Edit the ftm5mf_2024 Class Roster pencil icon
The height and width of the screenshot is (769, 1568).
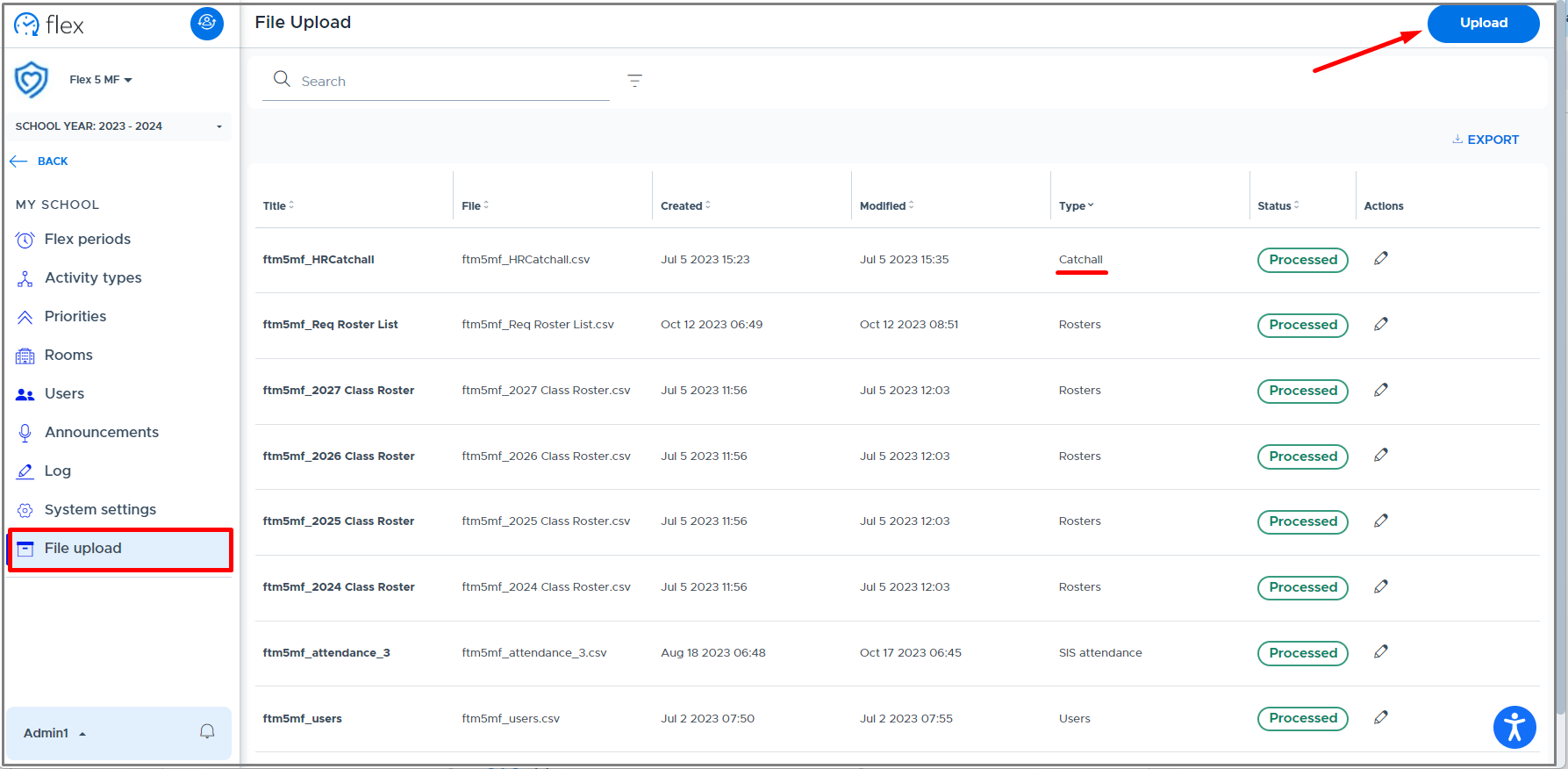click(1381, 586)
